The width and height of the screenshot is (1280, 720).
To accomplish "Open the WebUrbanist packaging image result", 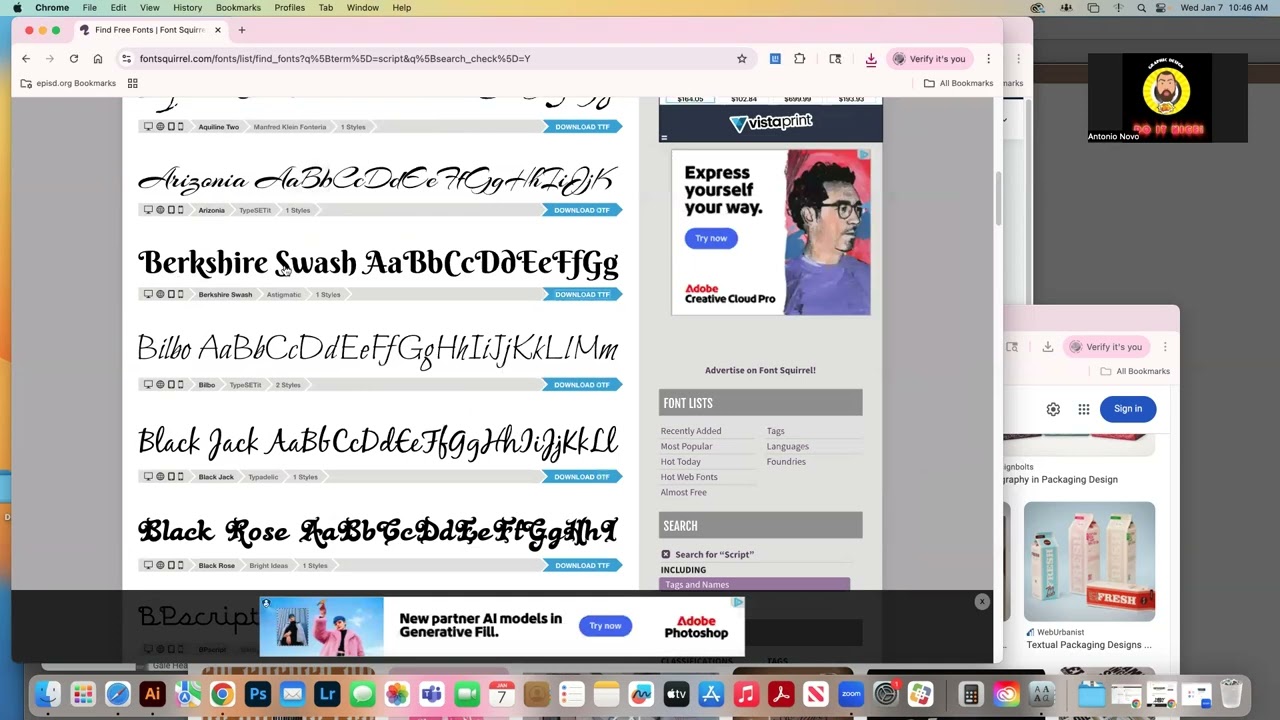I will [1089, 561].
